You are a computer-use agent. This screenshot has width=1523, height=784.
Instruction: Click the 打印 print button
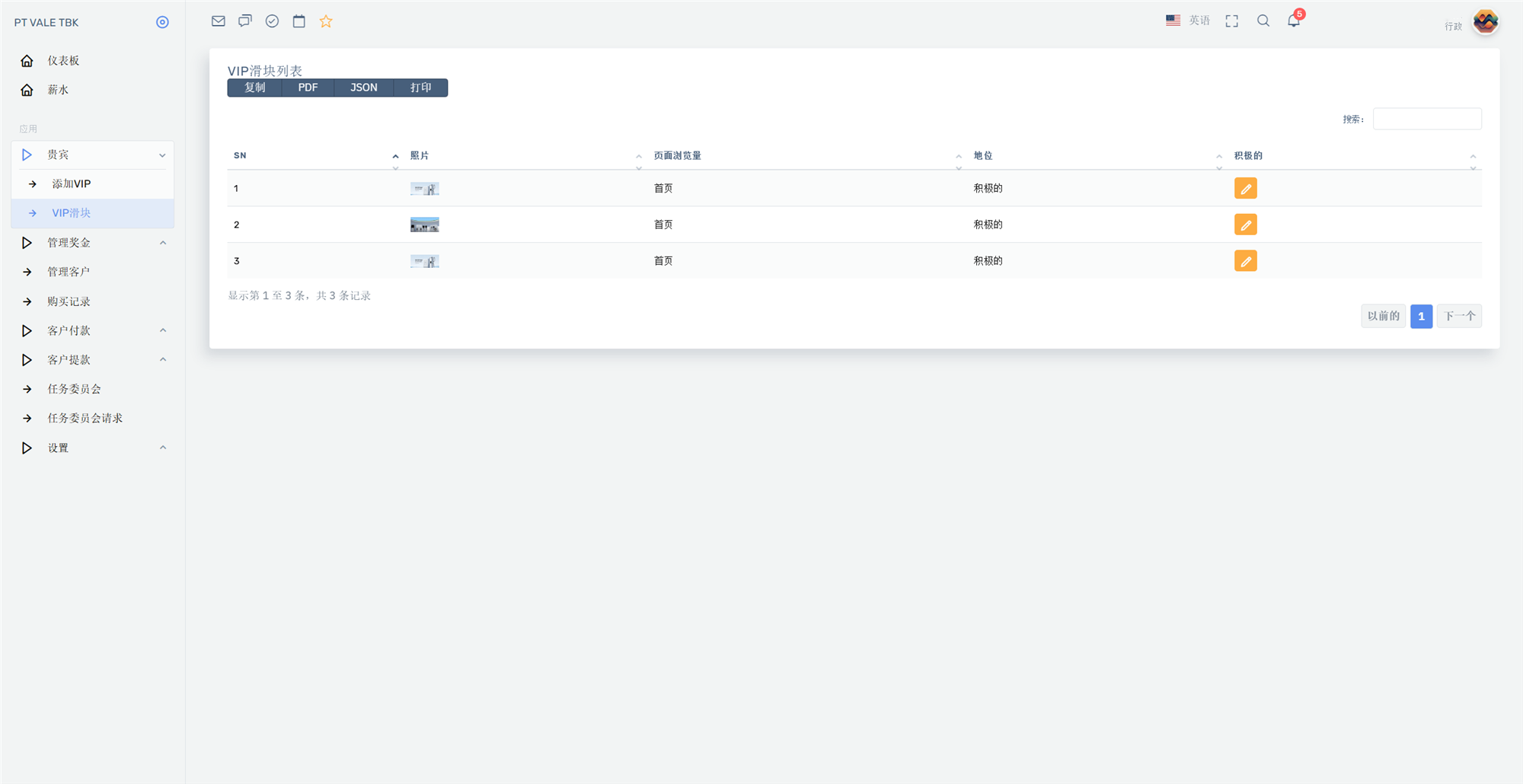click(420, 88)
